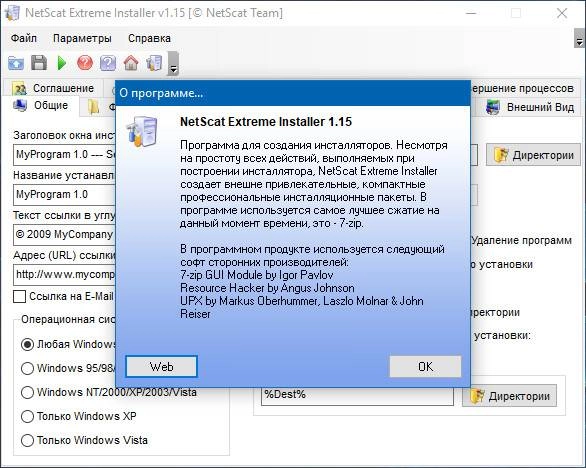The image size is (586, 468).
Task: Click the question mark toolbar icon
Action: (108, 63)
